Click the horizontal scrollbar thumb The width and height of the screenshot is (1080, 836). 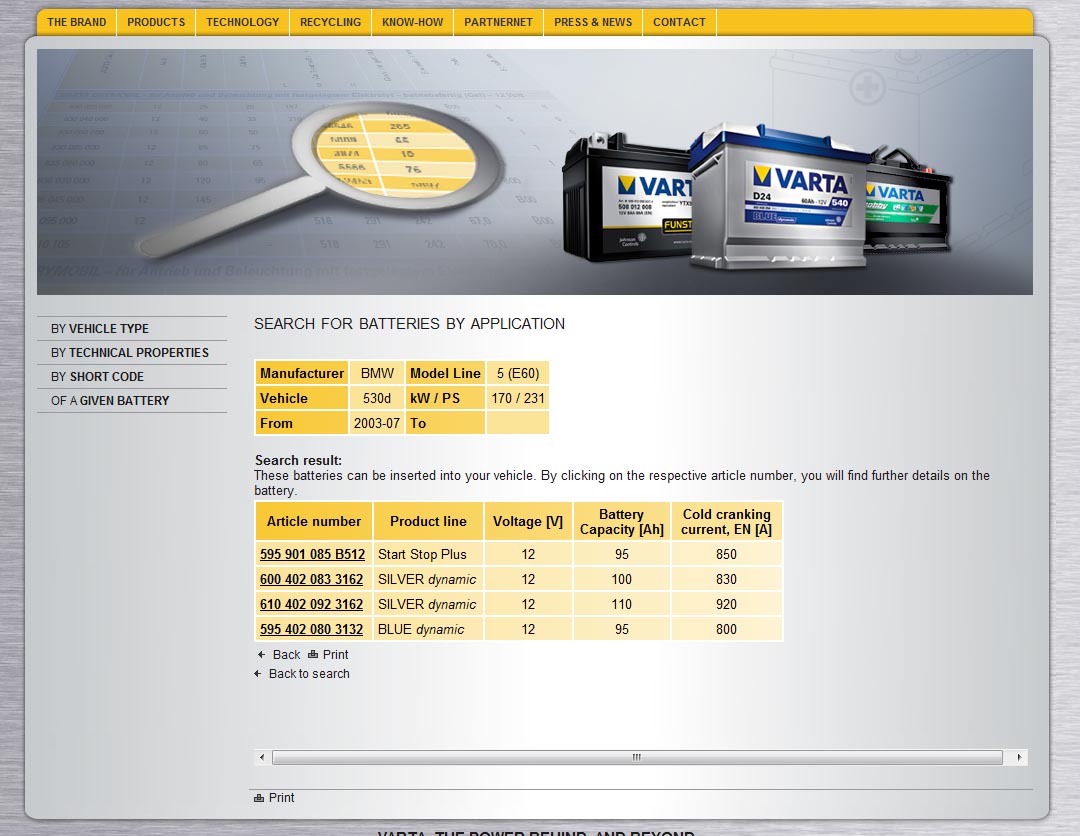[x=637, y=757]
